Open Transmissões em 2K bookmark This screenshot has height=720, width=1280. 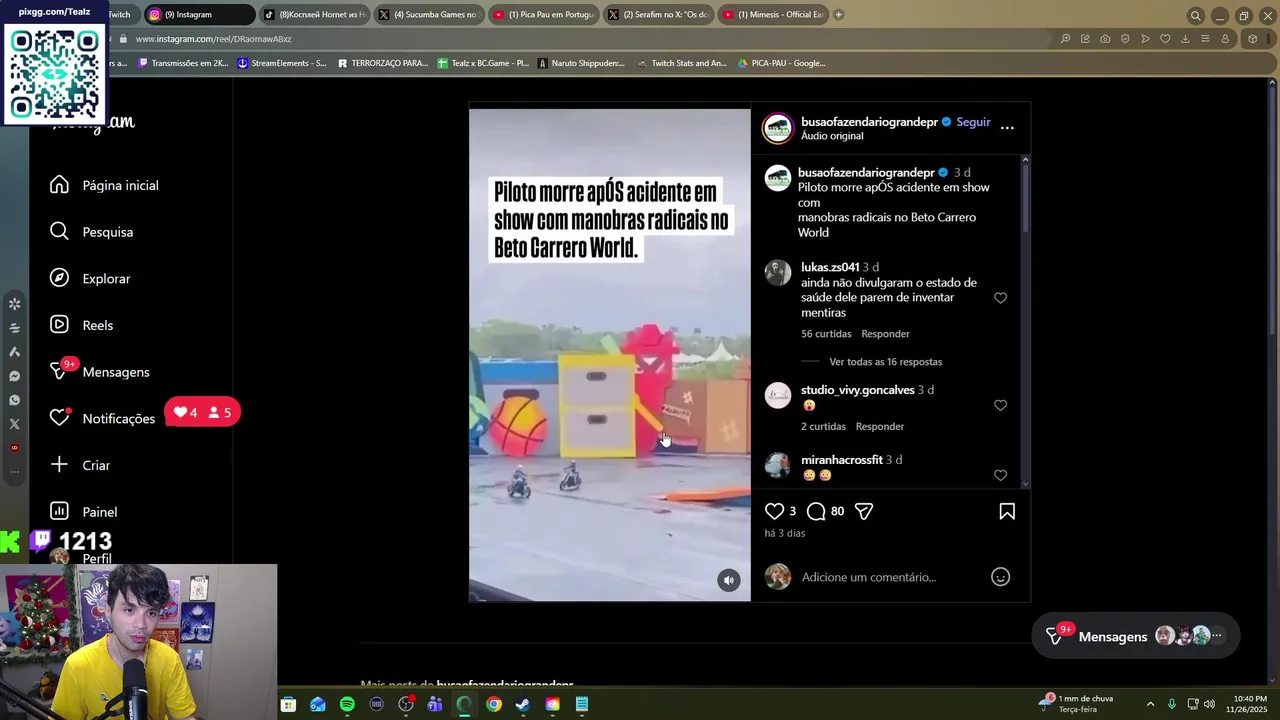click(x=183, y=63)
